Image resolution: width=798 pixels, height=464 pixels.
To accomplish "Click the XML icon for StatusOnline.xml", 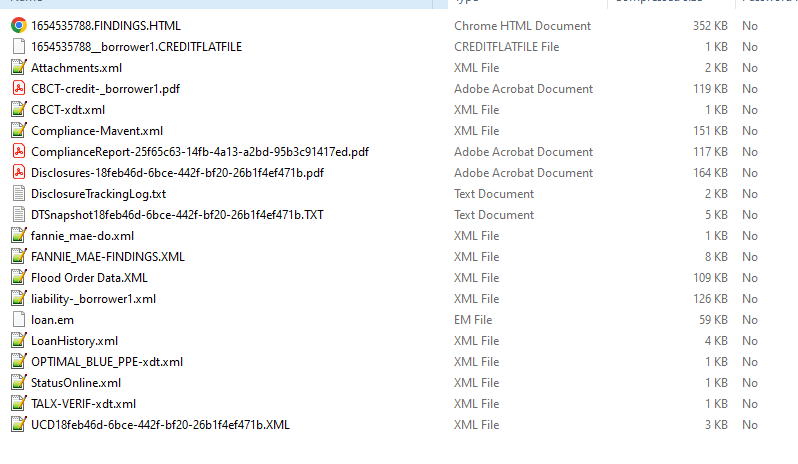I will 18,383.
